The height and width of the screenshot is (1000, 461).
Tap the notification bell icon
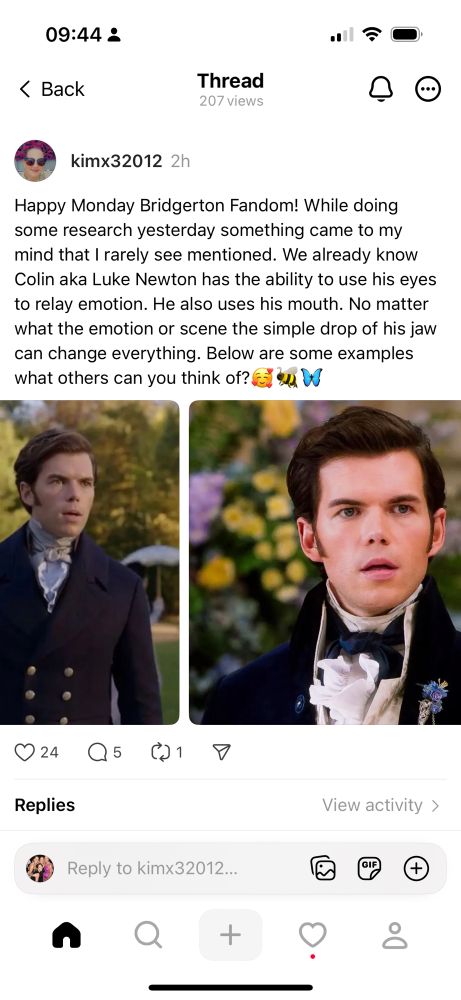[x=381, y=89]
